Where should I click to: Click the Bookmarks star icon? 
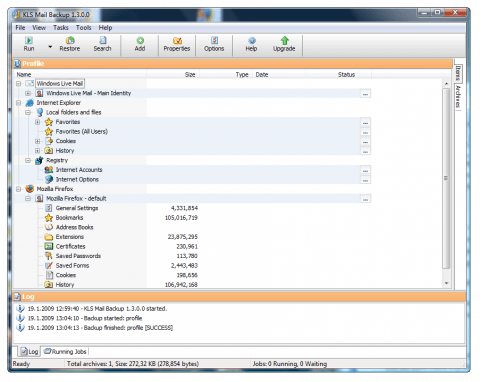coord(49,218)
